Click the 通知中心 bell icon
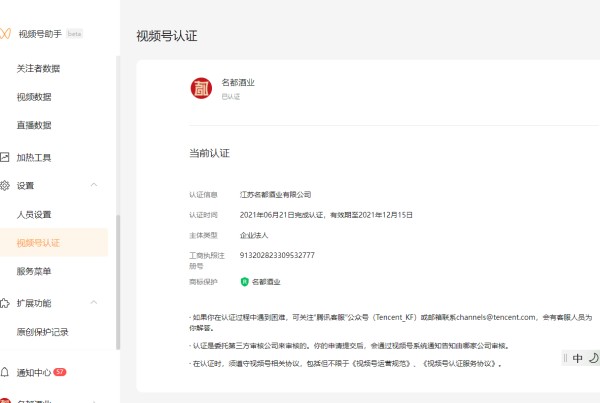Screen dimensions: 600x403 click(6, 371)
